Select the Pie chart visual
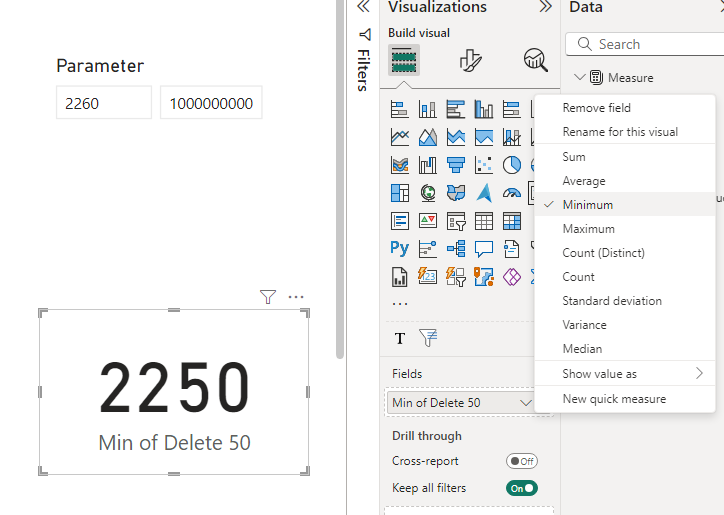724x515 pixels. (512, 165)
